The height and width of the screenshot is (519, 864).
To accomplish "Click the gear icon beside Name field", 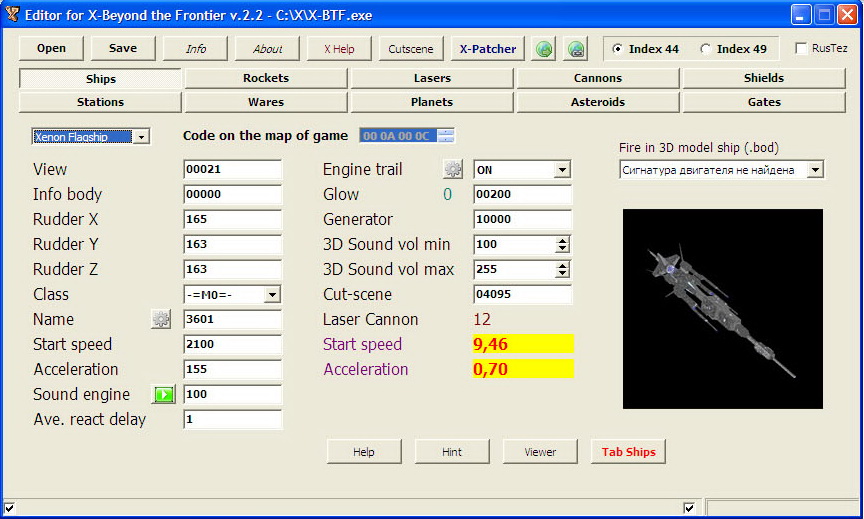I will (x=161, y=319).
